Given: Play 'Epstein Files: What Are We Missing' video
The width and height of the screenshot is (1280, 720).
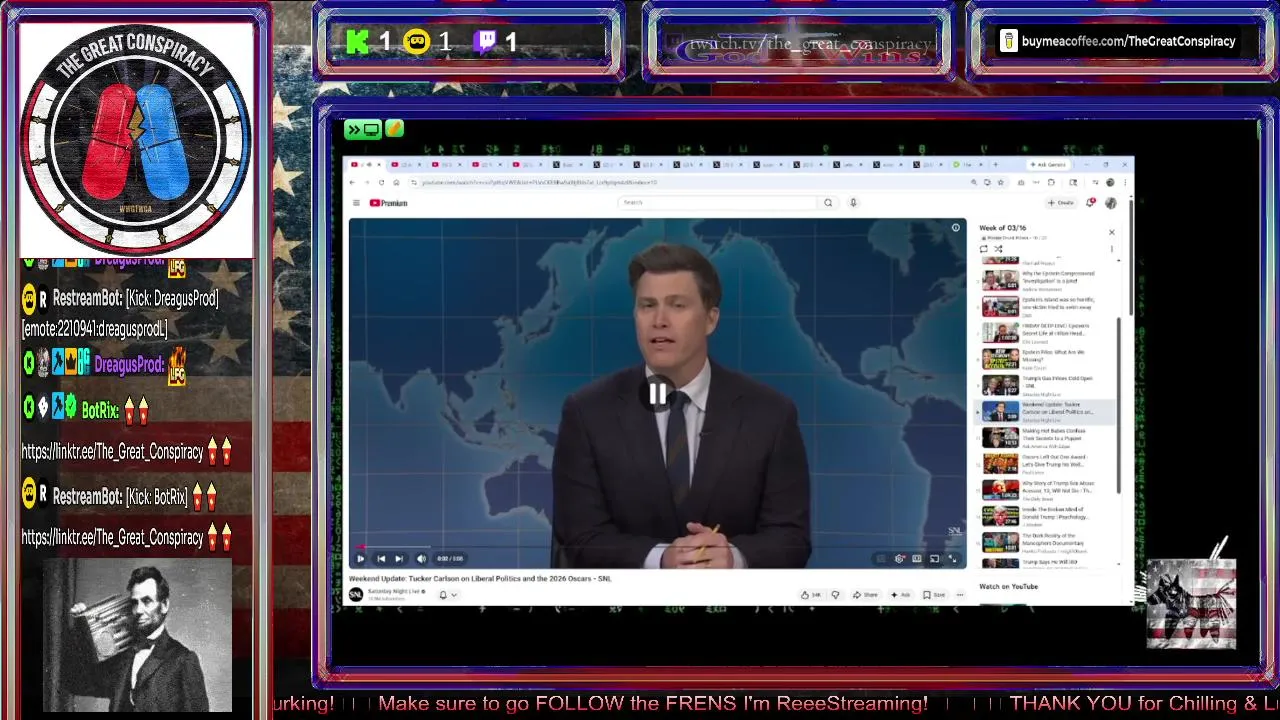Looking at the screenshot, I should pyautogui.click(x=1046, y=359).
